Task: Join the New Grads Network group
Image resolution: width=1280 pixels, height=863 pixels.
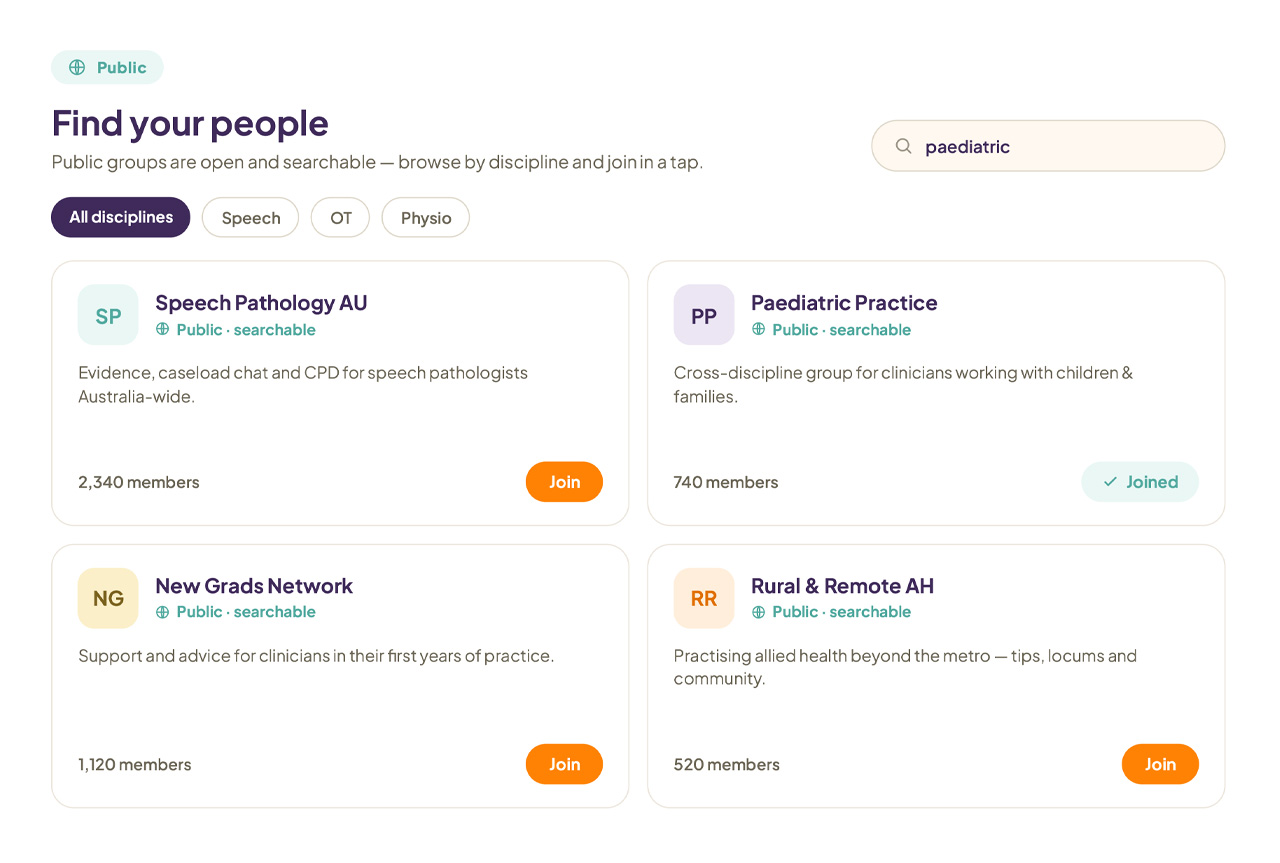Action: 564,764
